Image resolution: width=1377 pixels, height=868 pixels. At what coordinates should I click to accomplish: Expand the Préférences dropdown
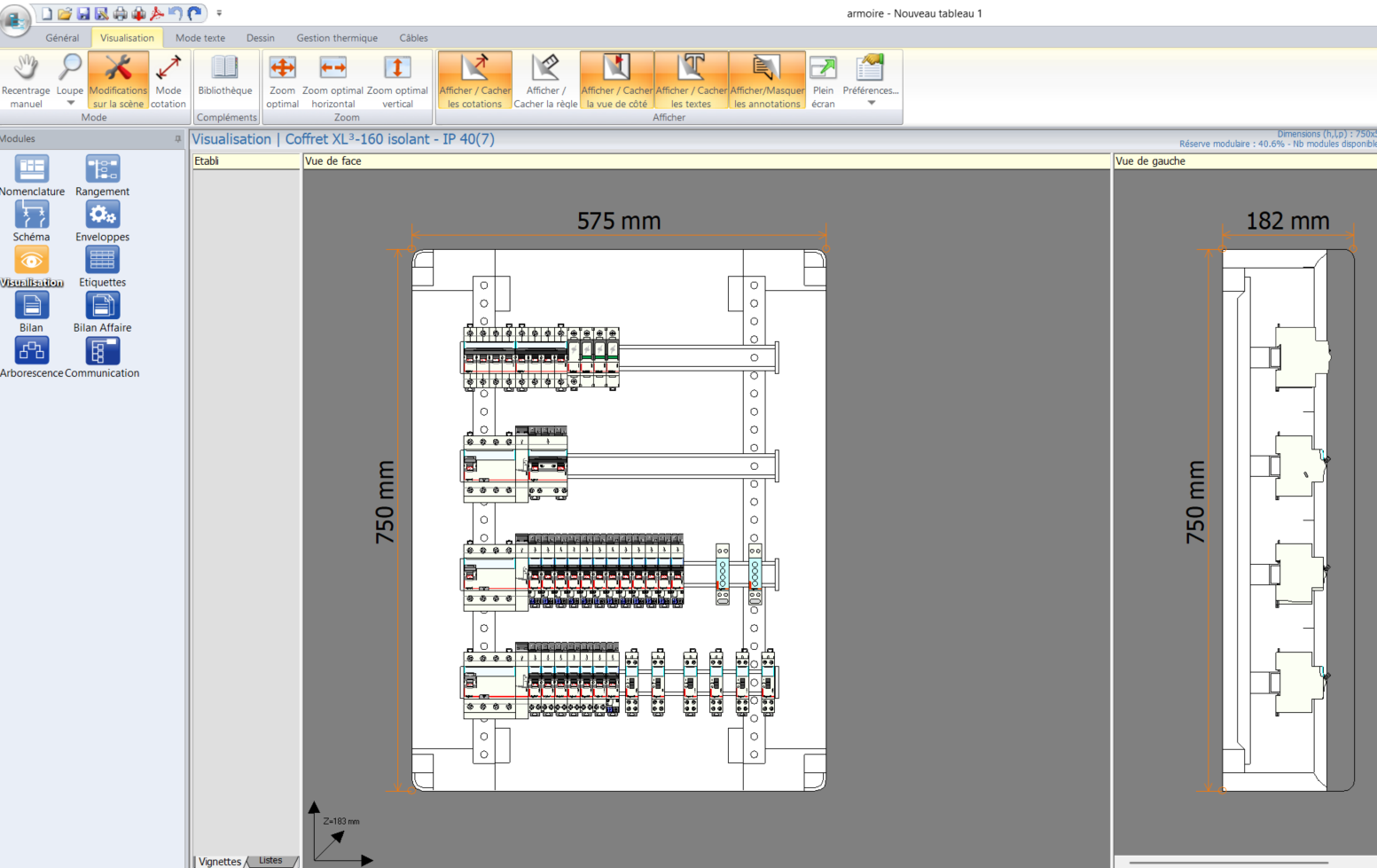click(871, 103)
